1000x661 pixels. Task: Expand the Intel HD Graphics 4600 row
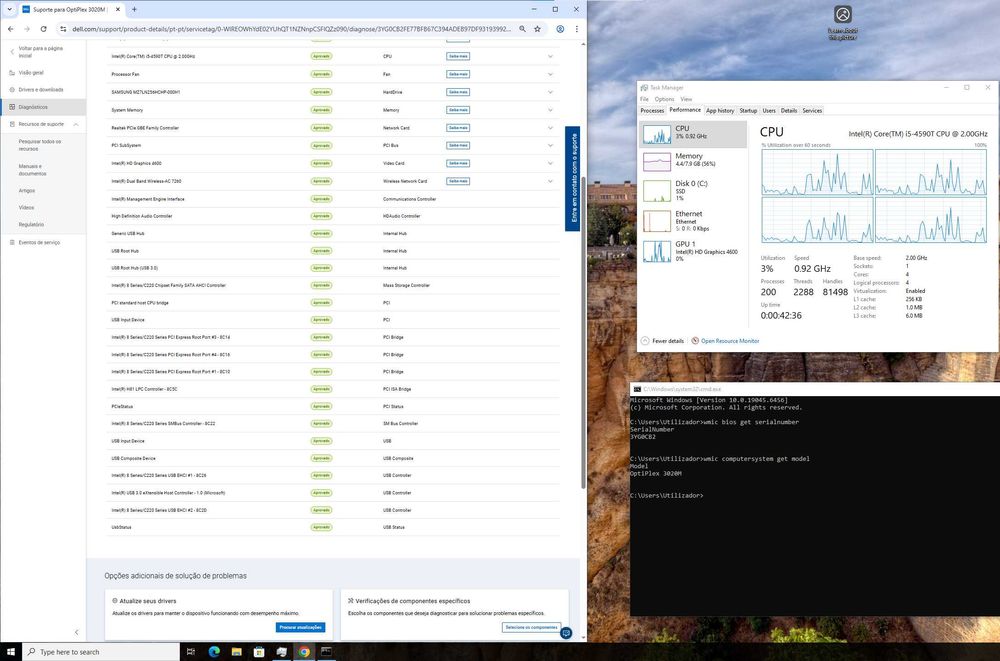pyautogui.click(x=550, y=163)
